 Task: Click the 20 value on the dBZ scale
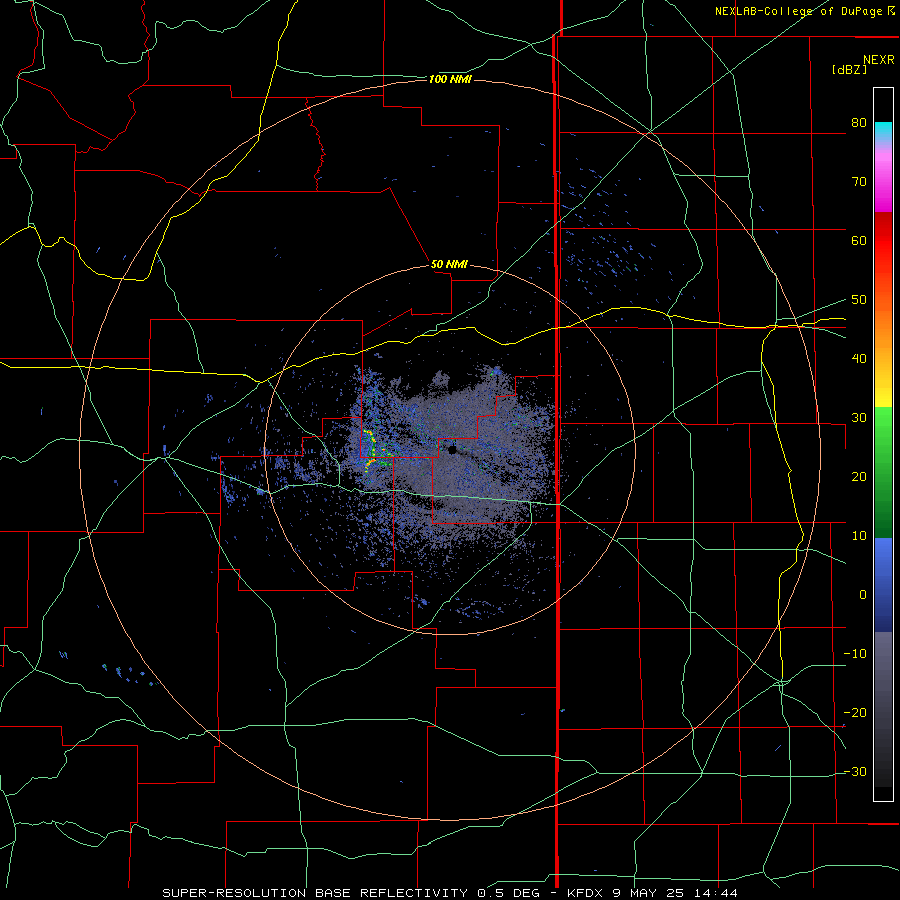pyautogui.click(x=859, y=477)
